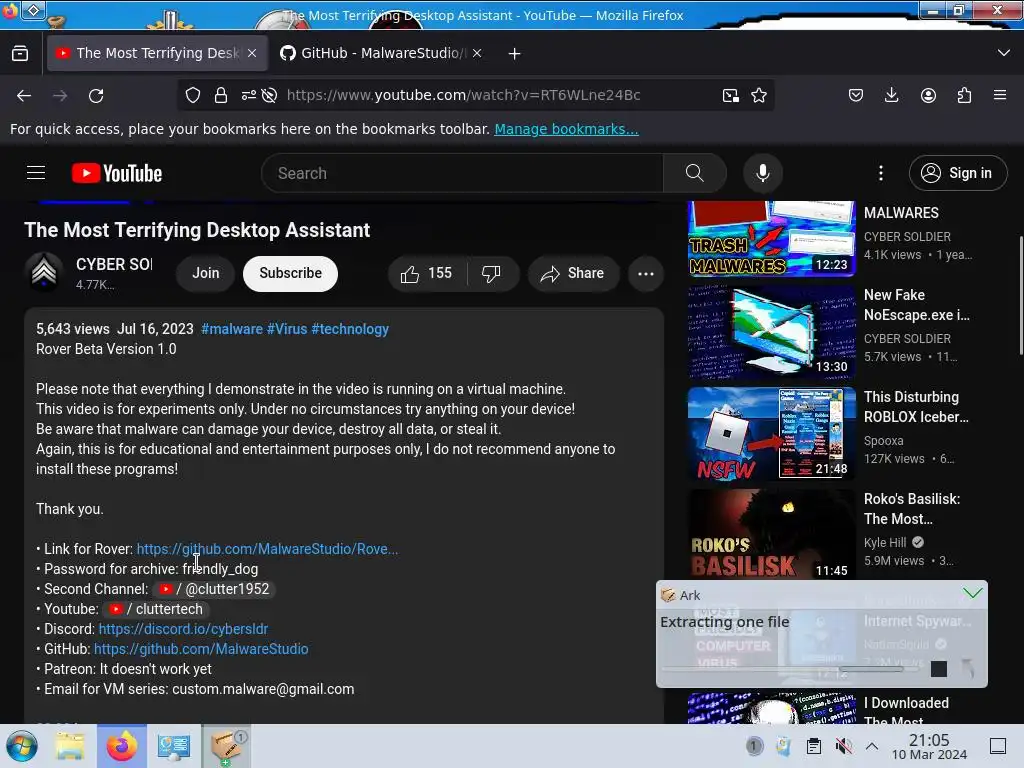List all tabs dropdown arrow

pyautogui.click(x=1004, y=53)
